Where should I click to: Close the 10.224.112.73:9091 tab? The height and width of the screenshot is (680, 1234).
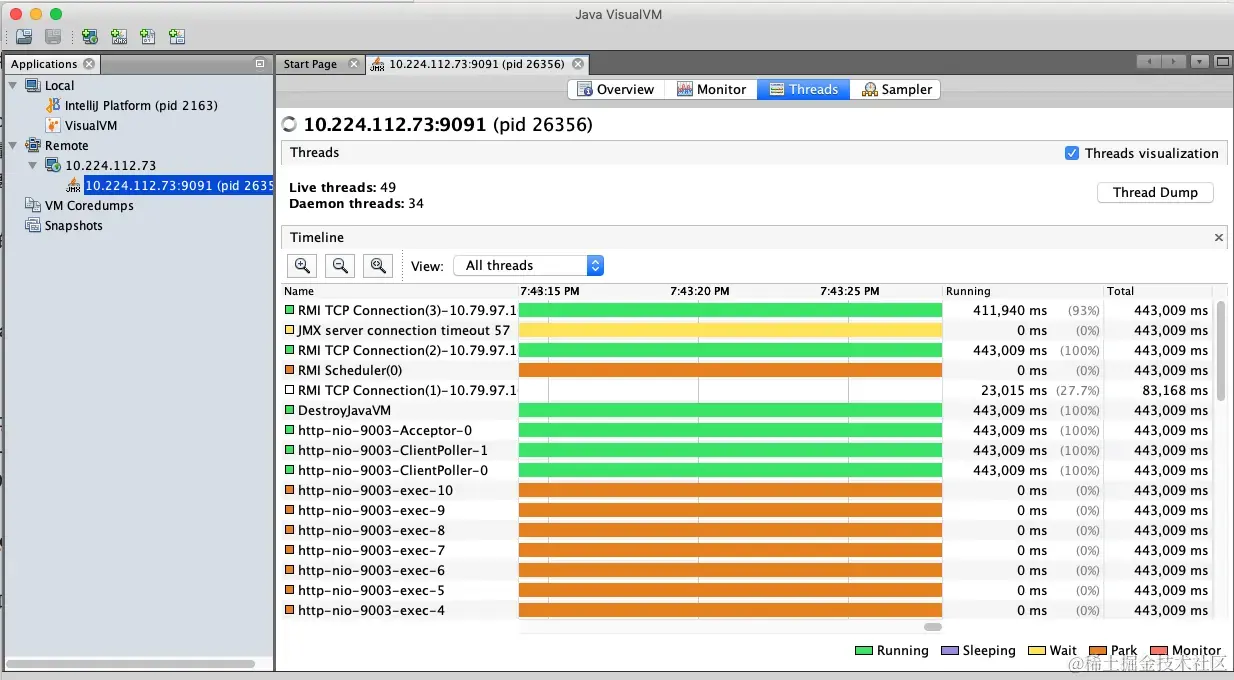577,63
